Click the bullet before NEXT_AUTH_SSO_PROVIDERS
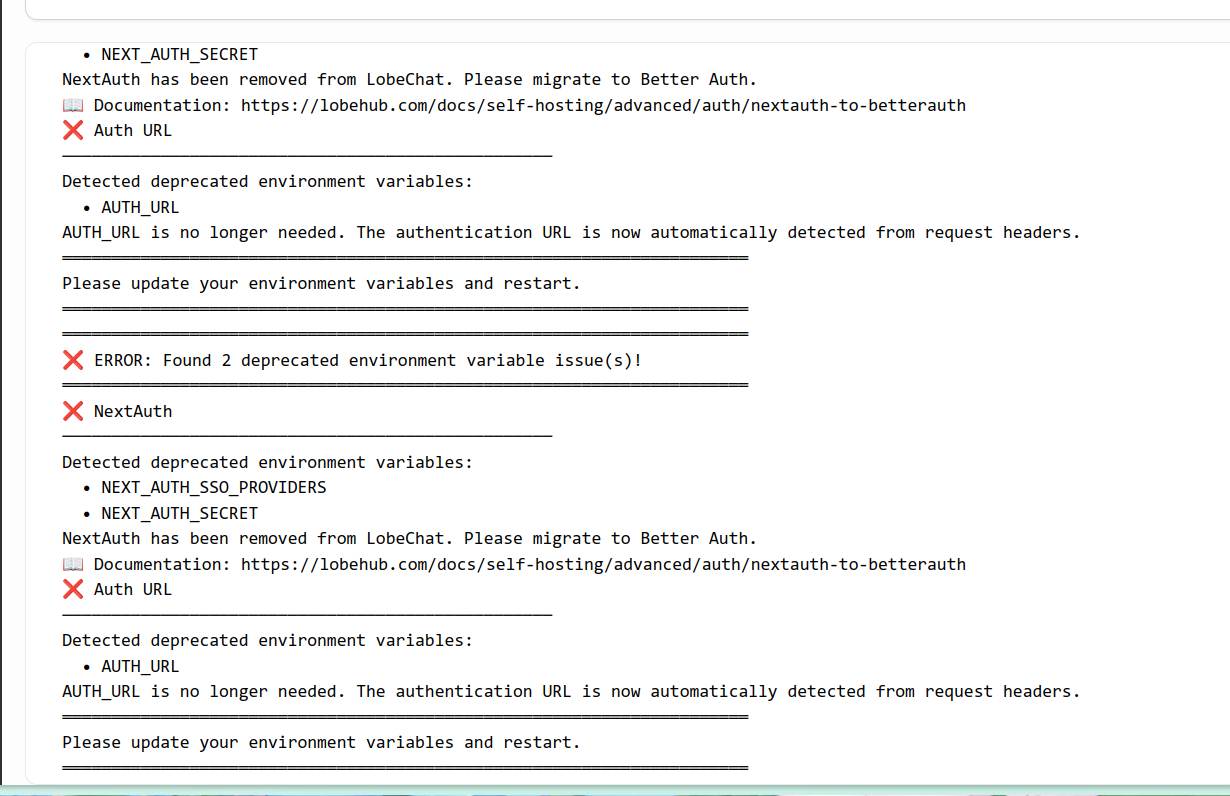This screenshot has height=796, width=1230. pyautogui.click(x=87, y=488)
